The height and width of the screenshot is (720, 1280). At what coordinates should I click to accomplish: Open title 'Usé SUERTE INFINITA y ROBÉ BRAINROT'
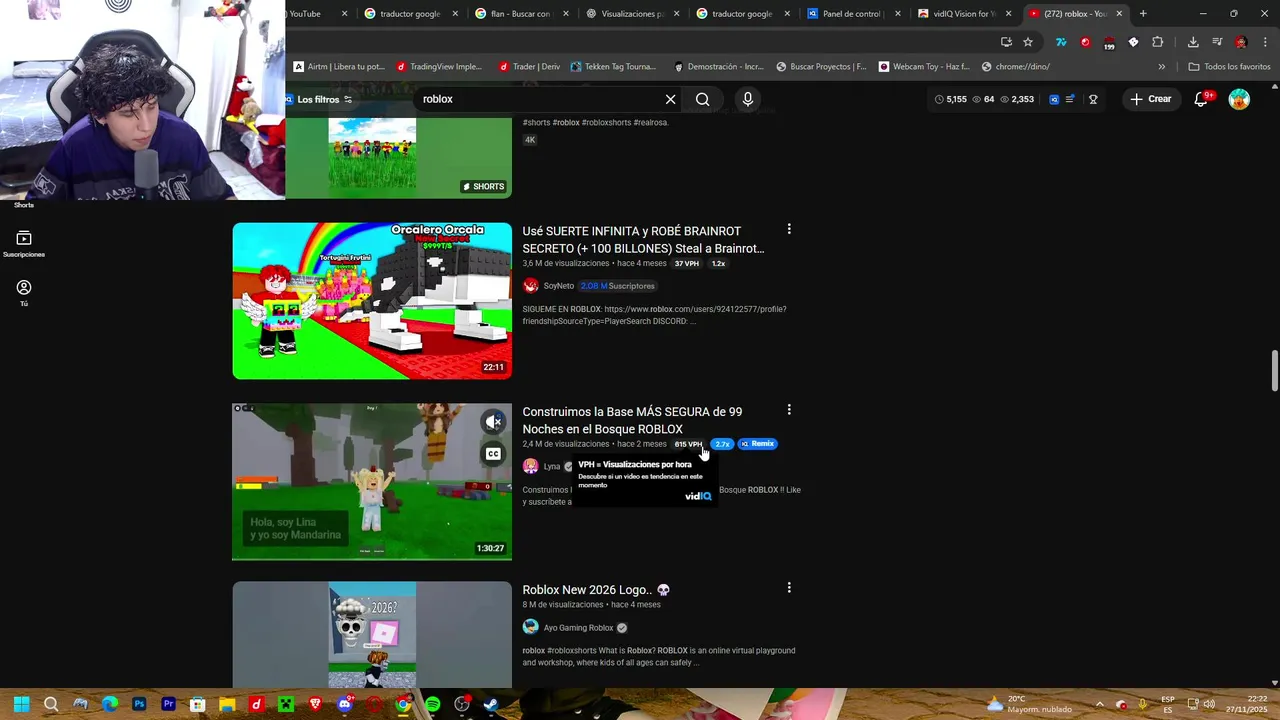tap(643, 240)
